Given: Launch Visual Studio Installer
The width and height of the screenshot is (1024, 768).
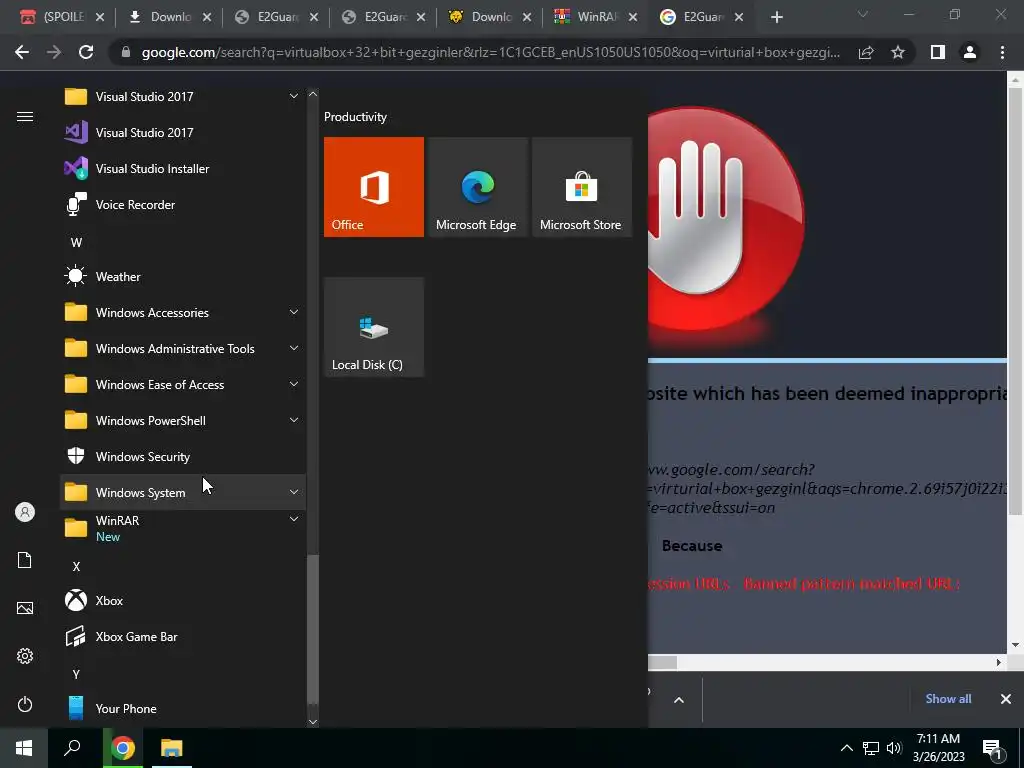Looking at the screenshot, I should [183, 168].
